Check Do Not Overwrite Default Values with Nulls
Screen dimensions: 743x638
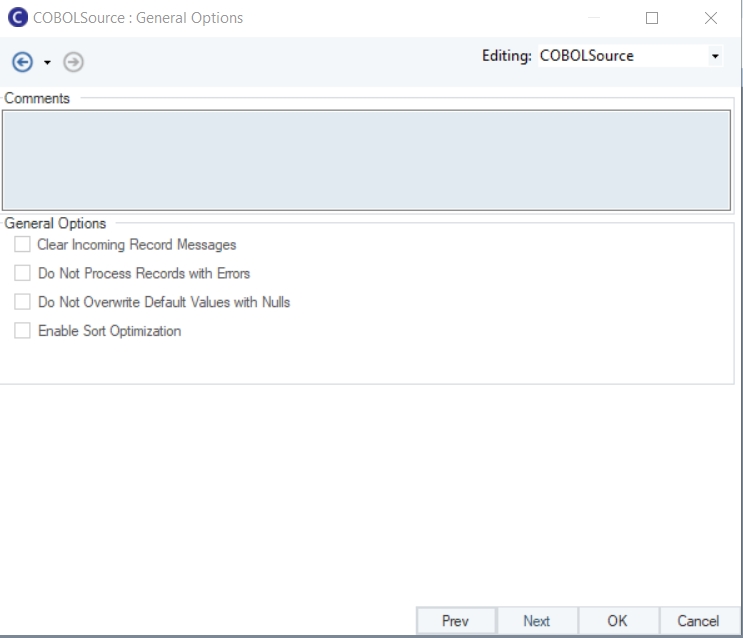(22, 302)
